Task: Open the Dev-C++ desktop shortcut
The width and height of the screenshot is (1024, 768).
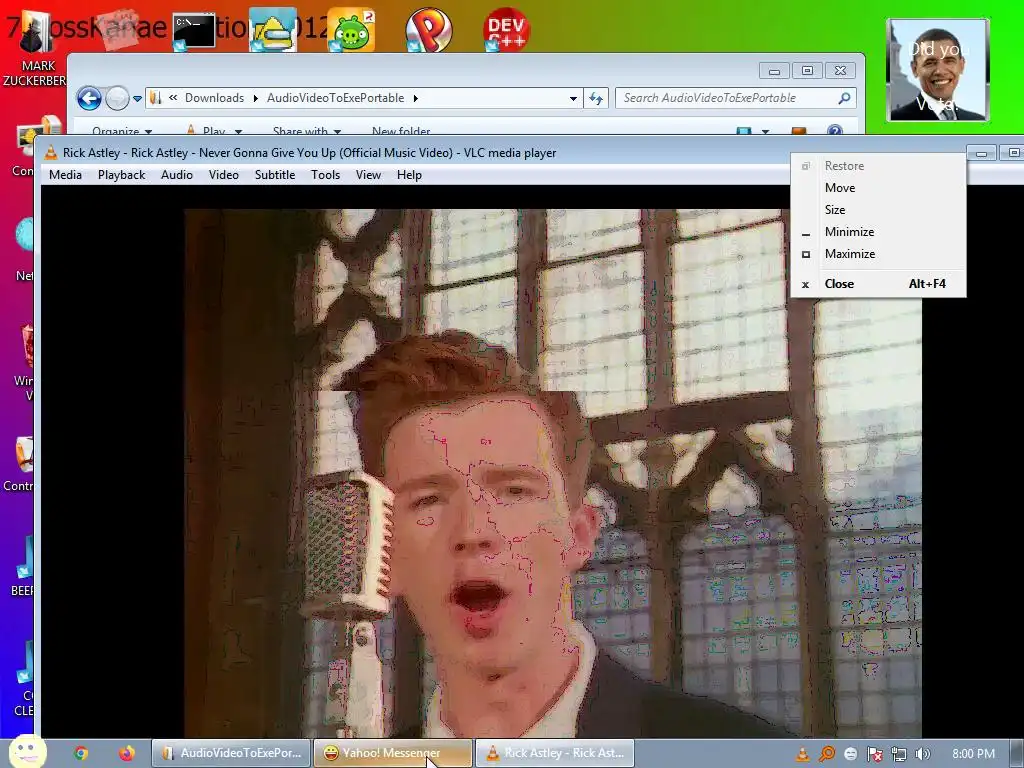Action: pos(506,30)
